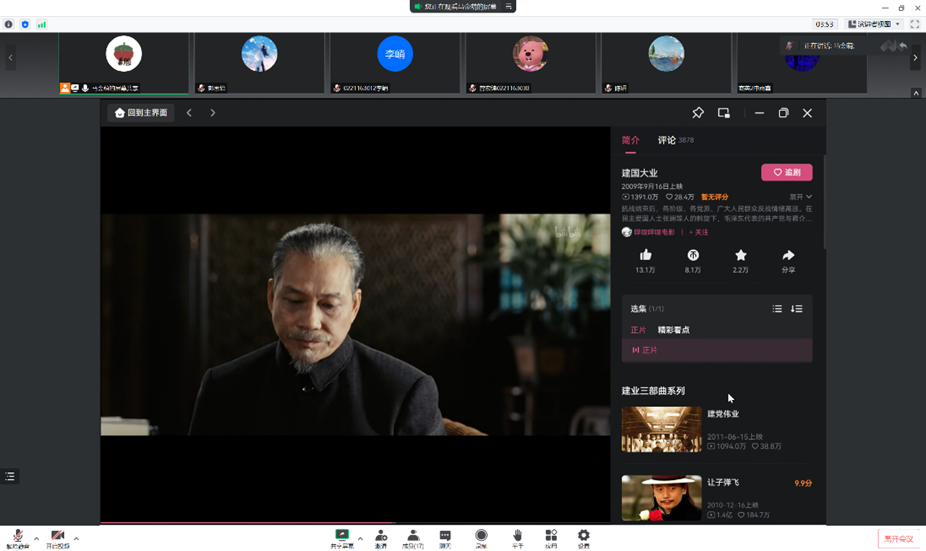The height and width of the screenshot is (551, 926).
Task: Click the share arrow icon
Action: pos(788,256)
